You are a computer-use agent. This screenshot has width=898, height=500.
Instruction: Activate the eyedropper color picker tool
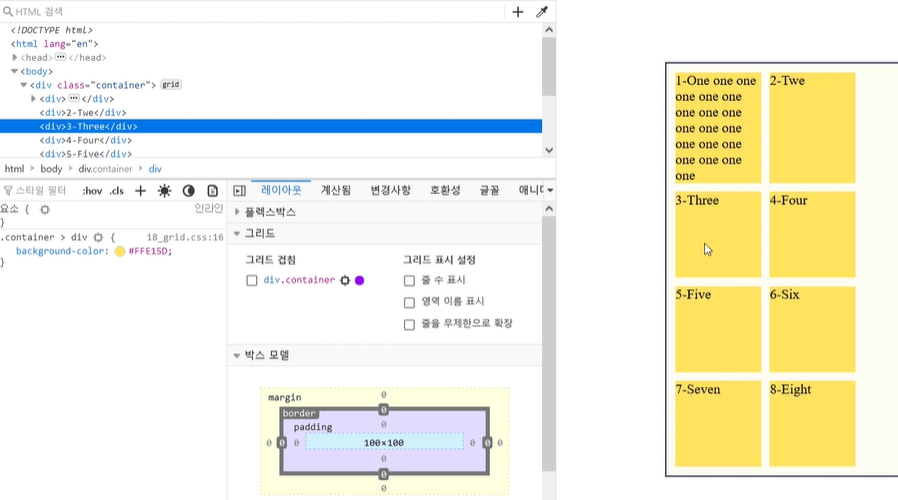tap(542, 11)
